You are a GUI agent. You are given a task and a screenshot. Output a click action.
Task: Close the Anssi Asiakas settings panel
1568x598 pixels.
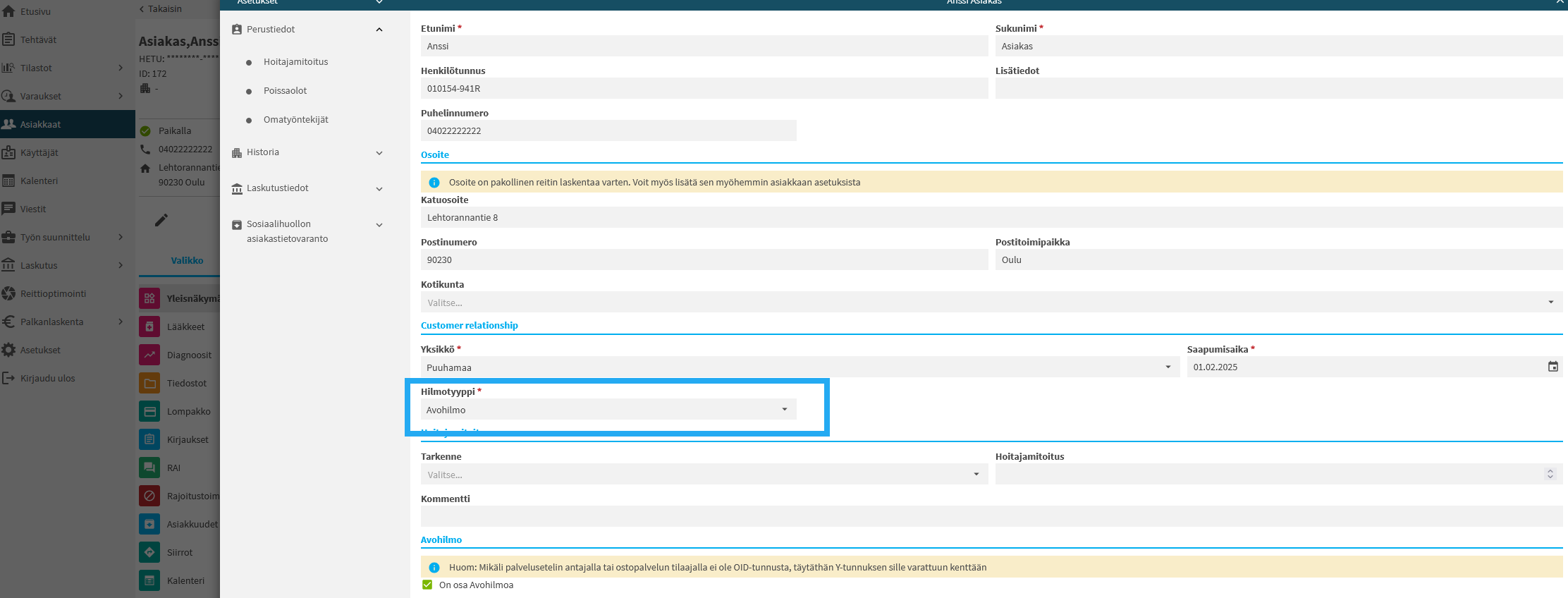(x=1560, y=3)
